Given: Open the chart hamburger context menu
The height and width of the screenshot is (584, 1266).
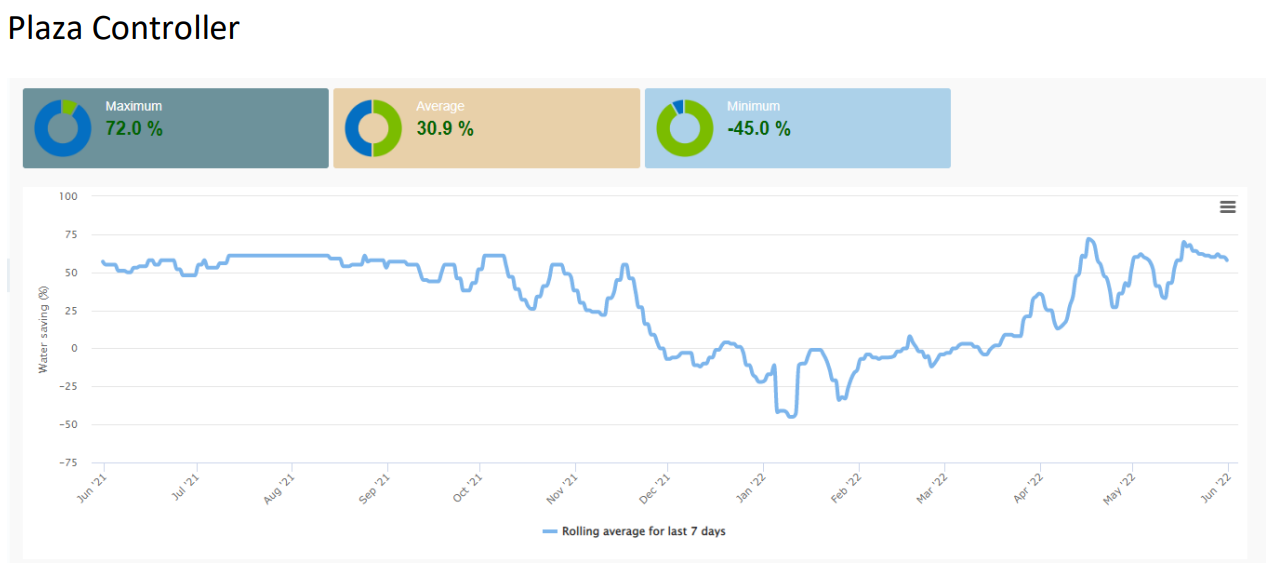Looking at the screenshot, I should [1227, 207].
